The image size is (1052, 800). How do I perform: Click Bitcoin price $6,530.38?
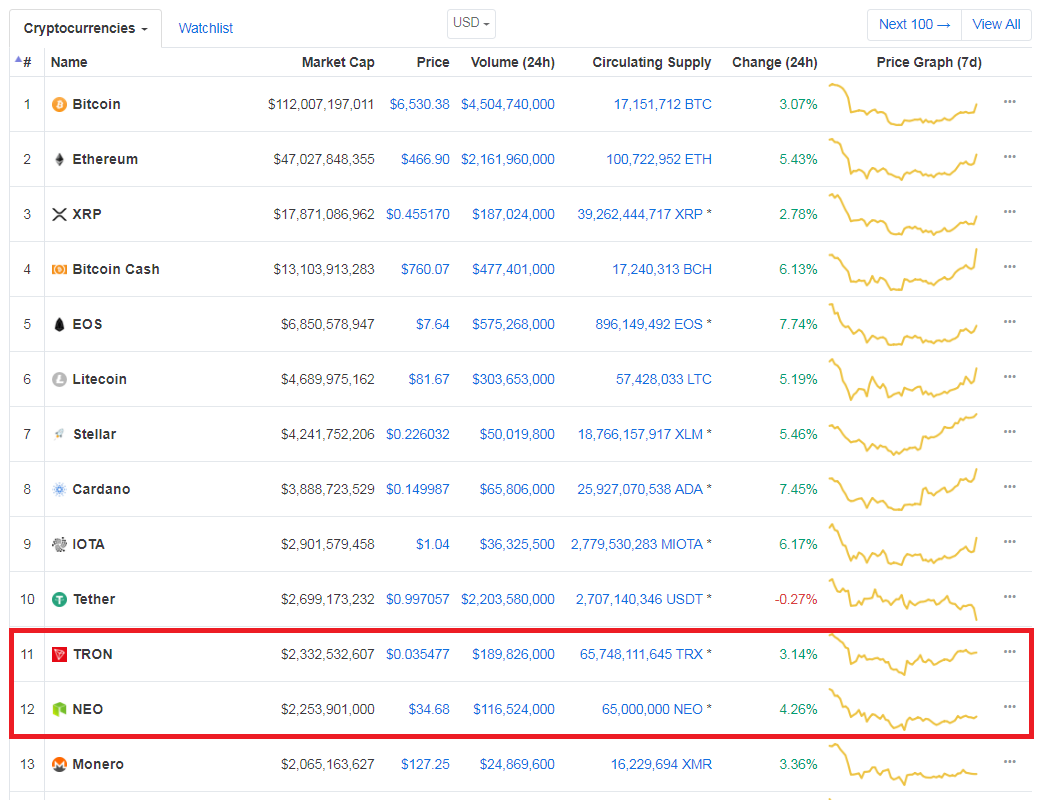point(419,105)
